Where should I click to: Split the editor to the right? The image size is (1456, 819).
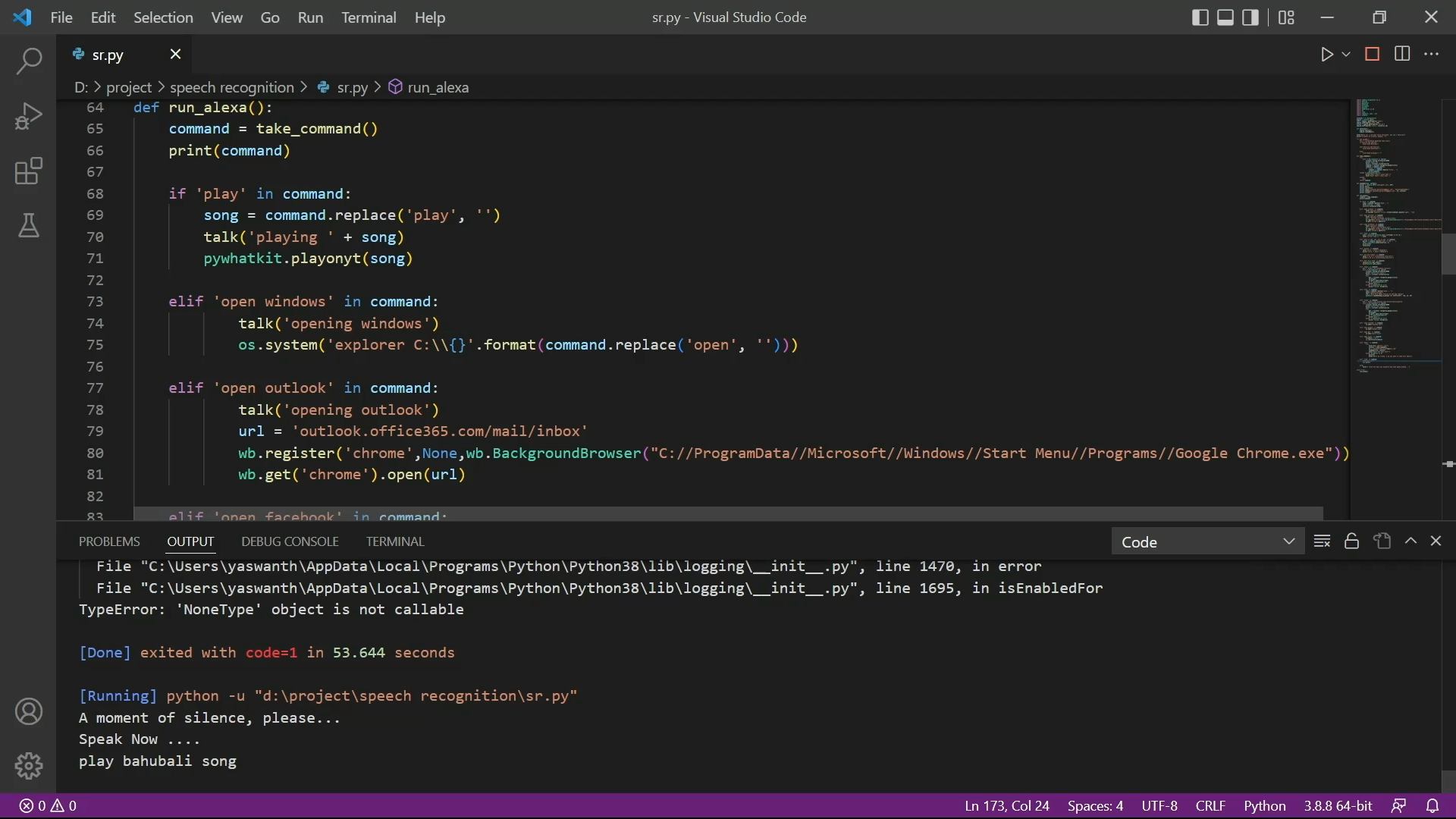click(1402, 55)
